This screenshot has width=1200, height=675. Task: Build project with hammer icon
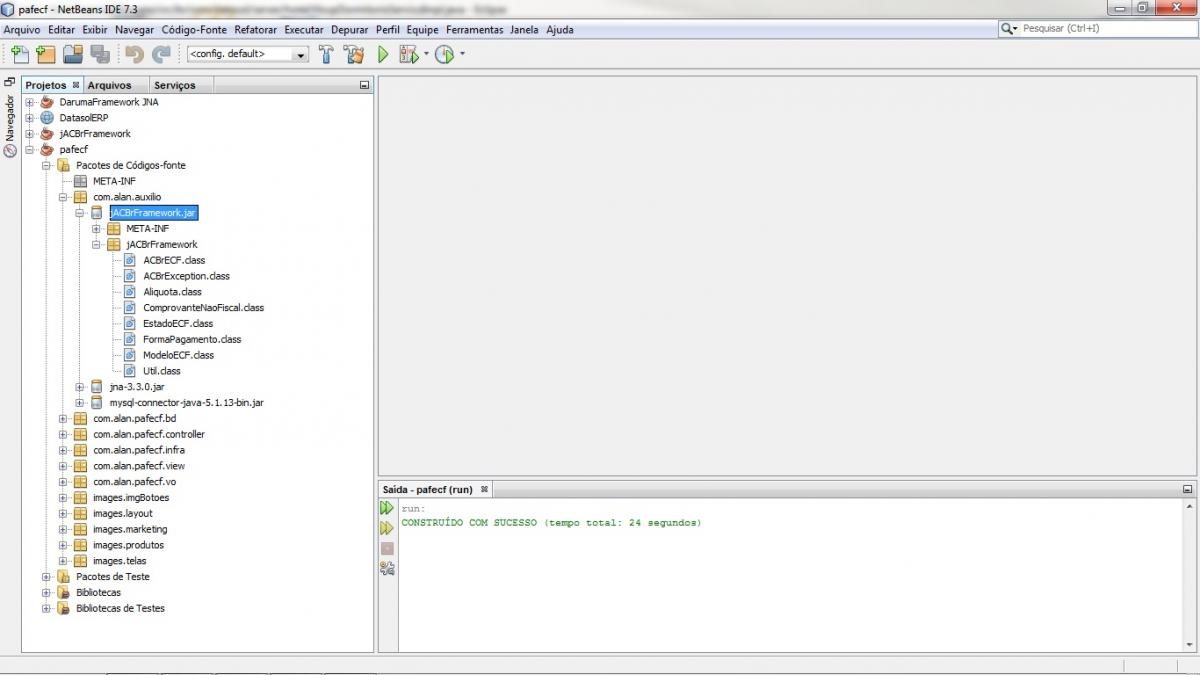pyautogui.click(x=326, y=54)
